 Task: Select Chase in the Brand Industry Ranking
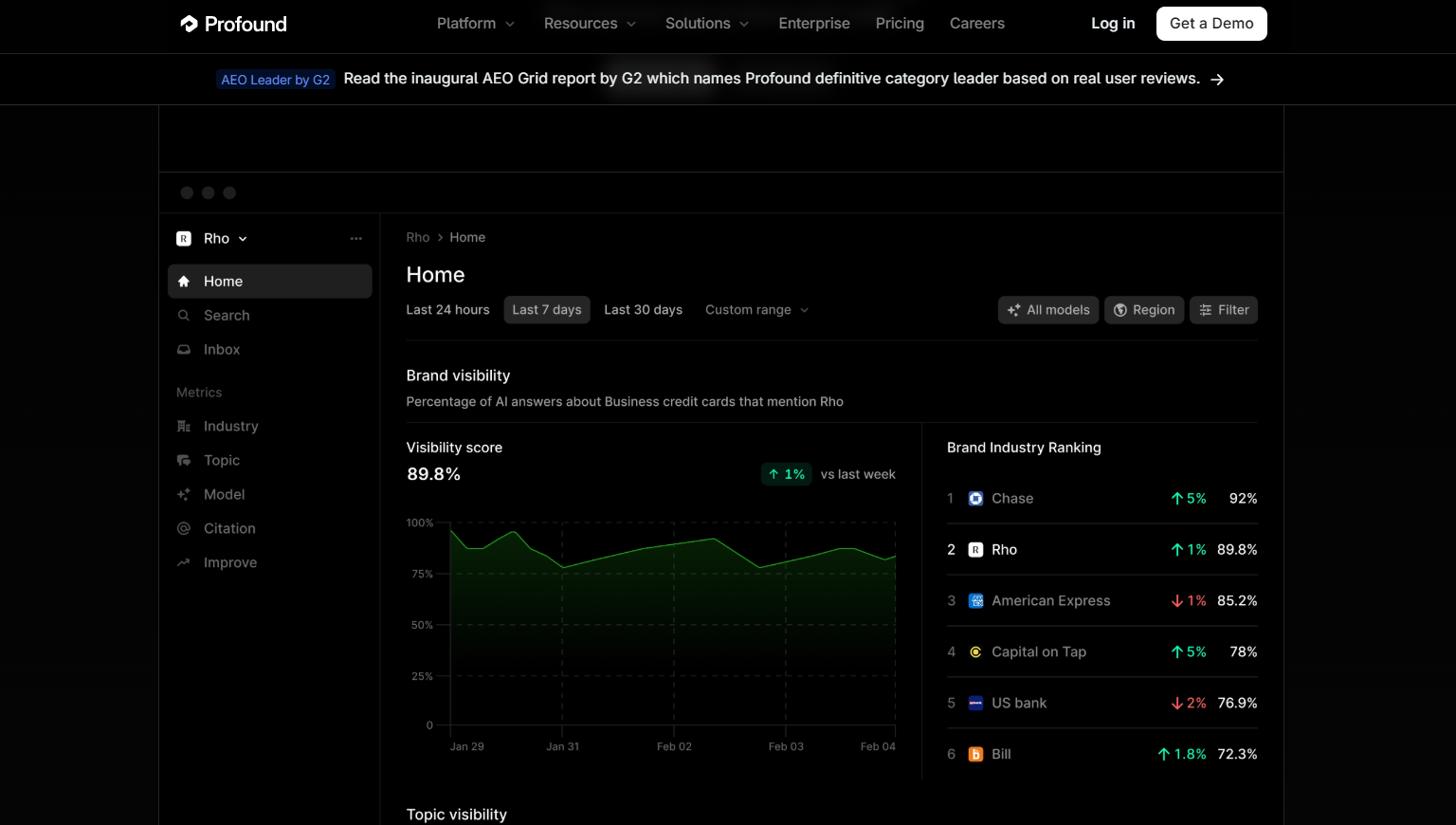tap(1011, 498)
